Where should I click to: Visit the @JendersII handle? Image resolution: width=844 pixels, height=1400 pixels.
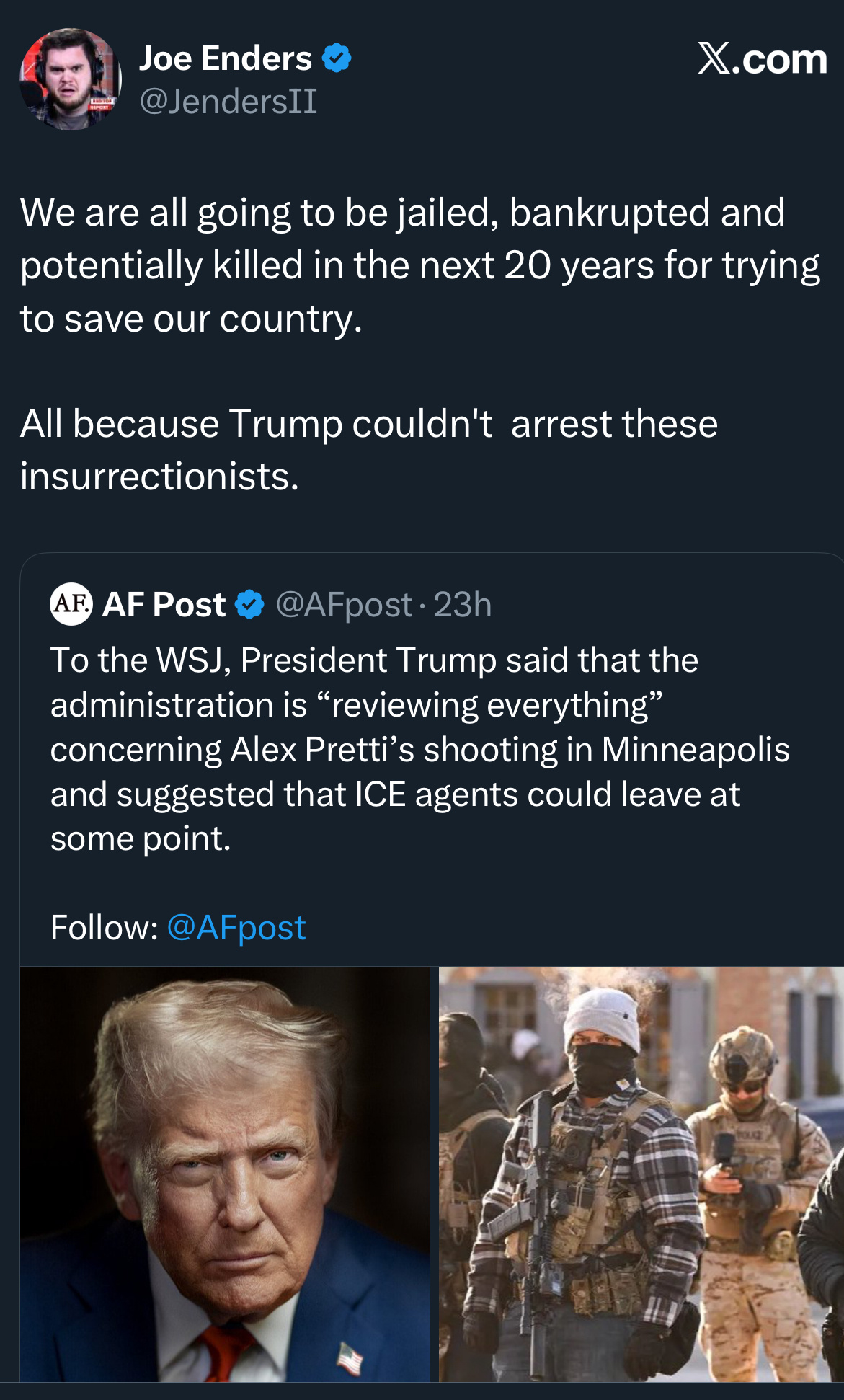pyautogui.click(x=228, y=101)
